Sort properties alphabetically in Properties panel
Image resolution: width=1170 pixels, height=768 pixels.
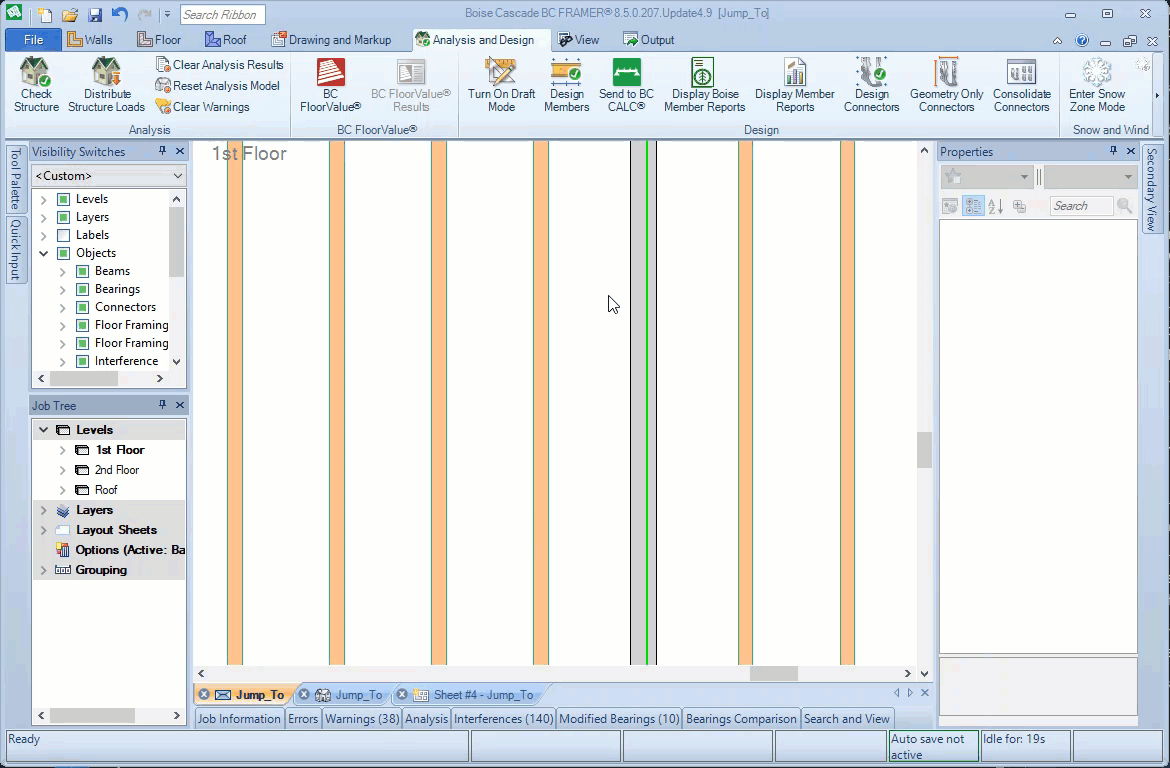tap(995, 206)
